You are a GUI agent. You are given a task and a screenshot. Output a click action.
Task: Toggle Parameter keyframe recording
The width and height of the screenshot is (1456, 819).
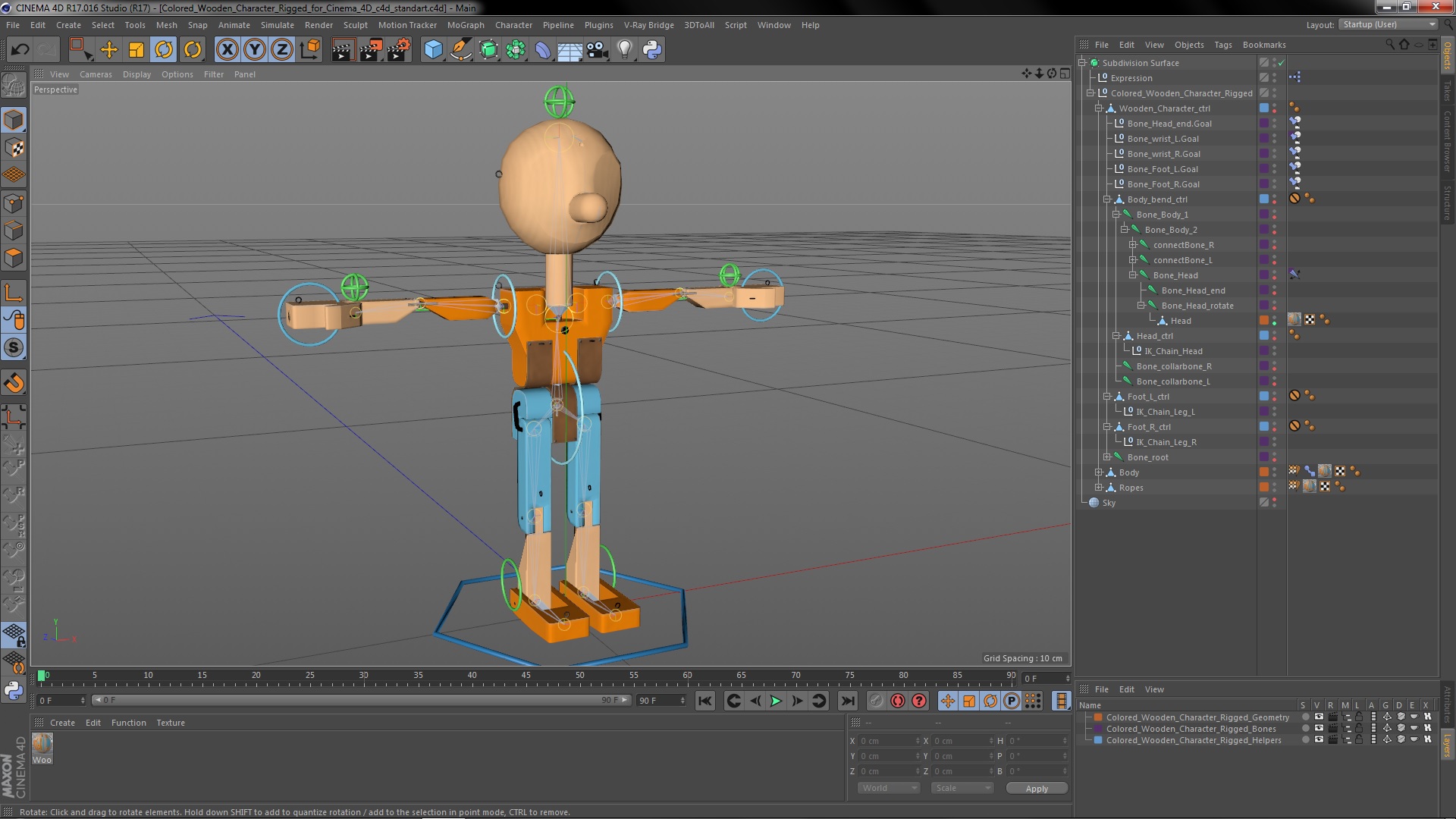pos(1012,701)
